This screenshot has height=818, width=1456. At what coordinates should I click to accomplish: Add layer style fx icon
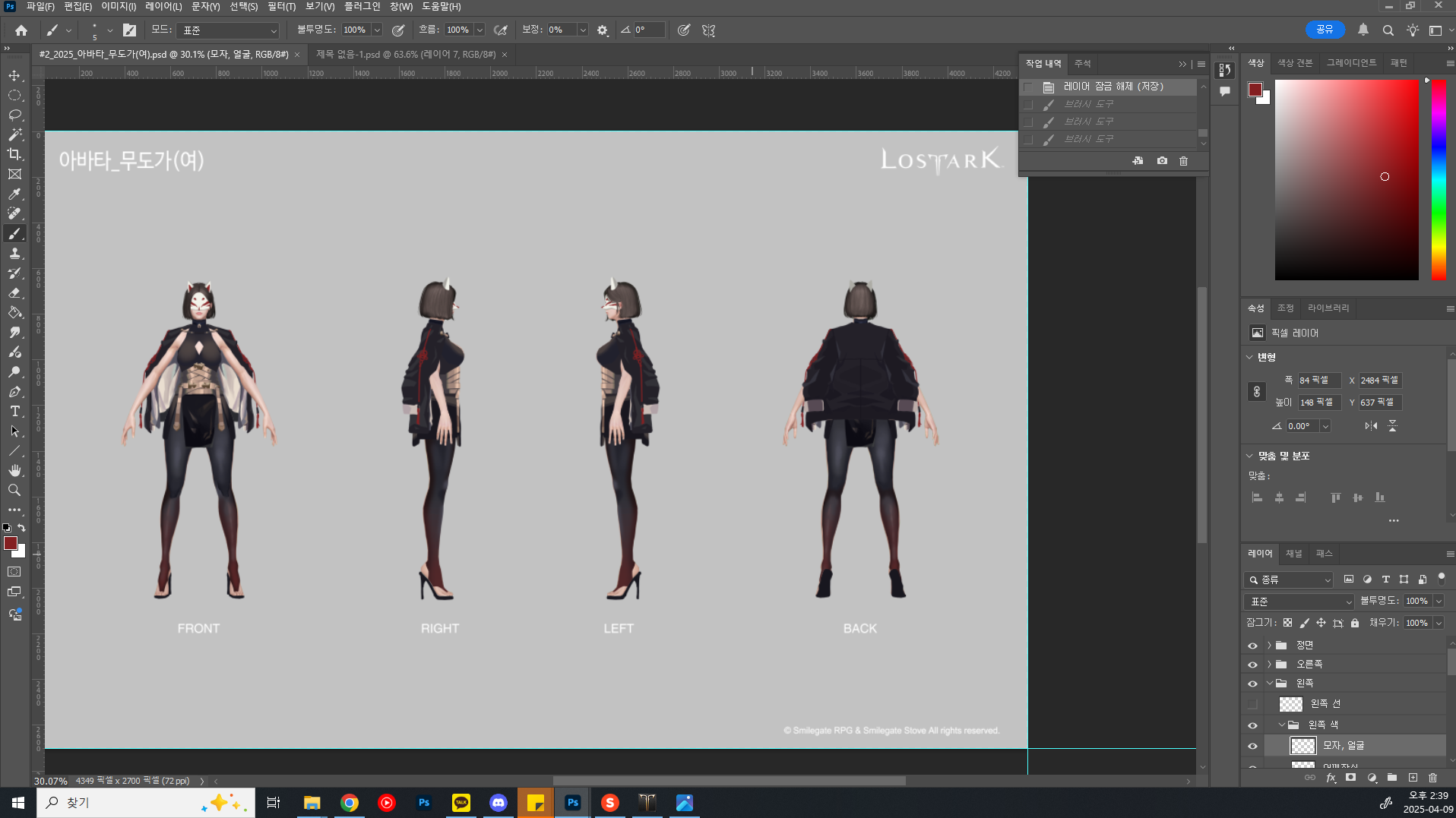coord(1331,778)
